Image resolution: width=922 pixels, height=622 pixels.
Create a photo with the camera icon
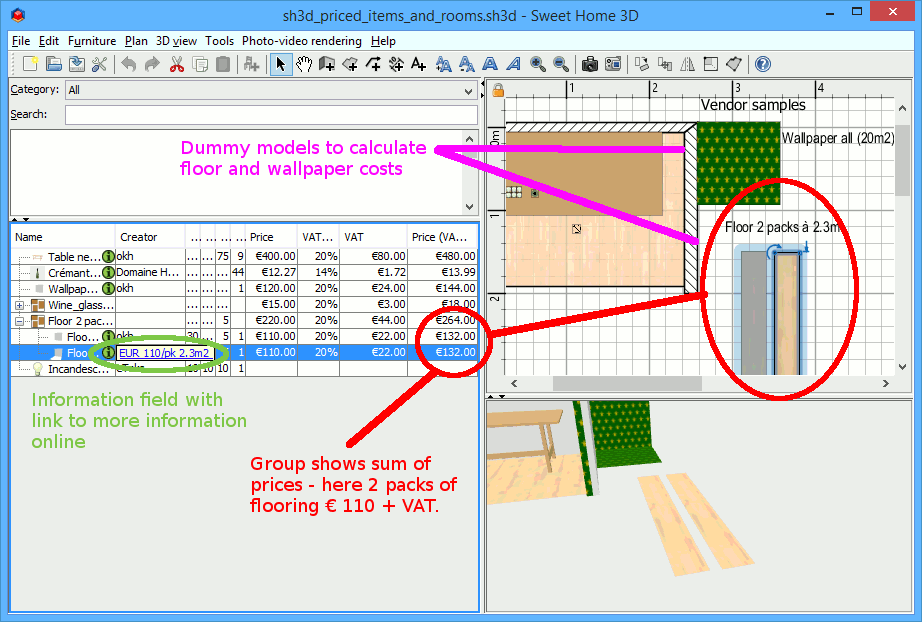click(590, 63)
